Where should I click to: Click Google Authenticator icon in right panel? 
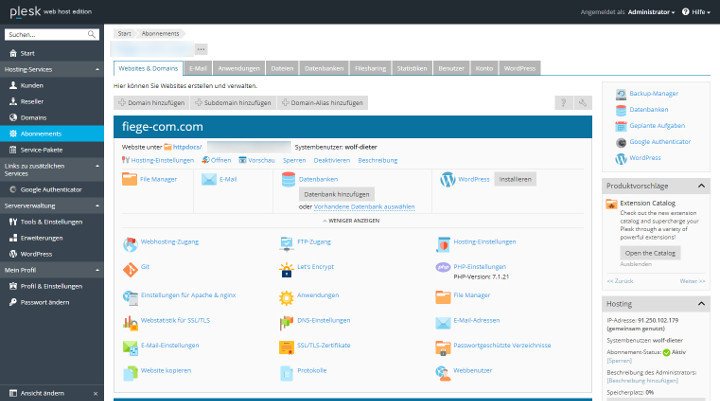(x=621, y=142)
